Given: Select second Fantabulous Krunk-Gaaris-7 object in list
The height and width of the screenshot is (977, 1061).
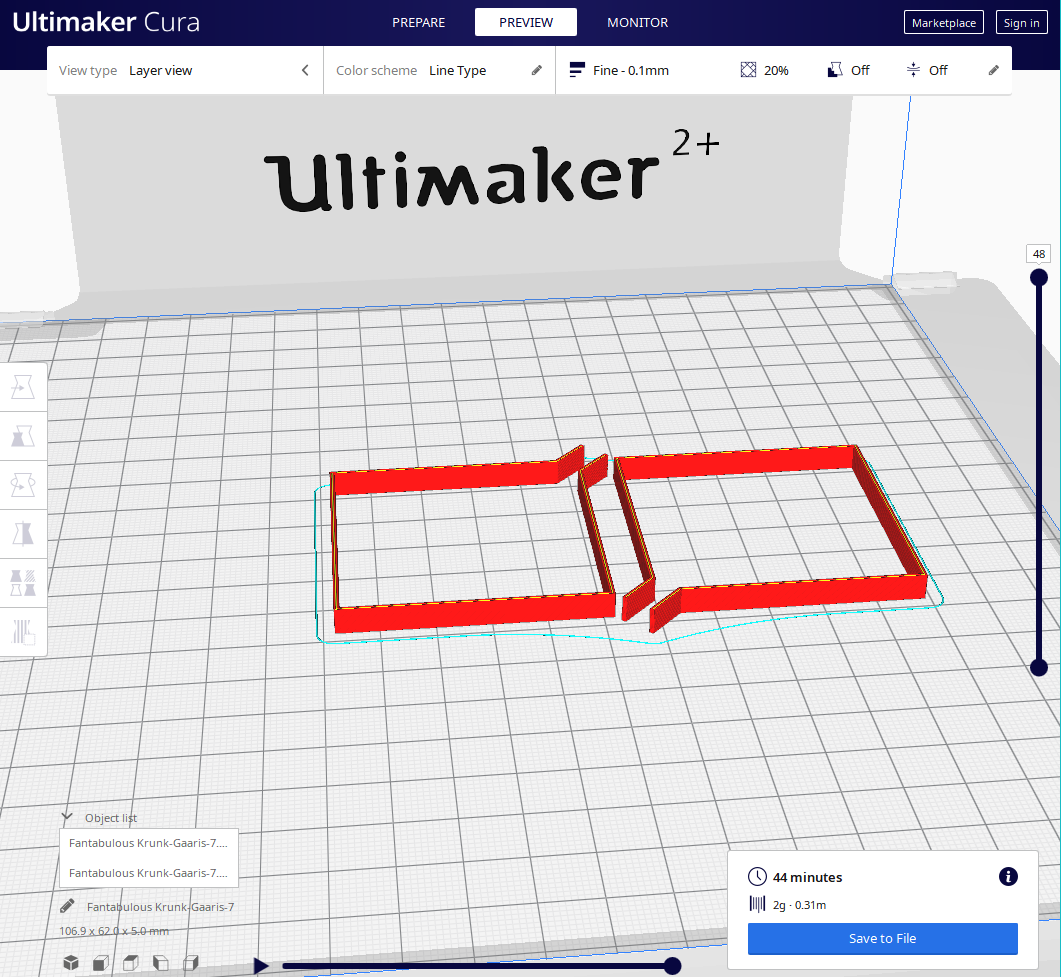Looking at the screenshot, I should coord(149,873).
